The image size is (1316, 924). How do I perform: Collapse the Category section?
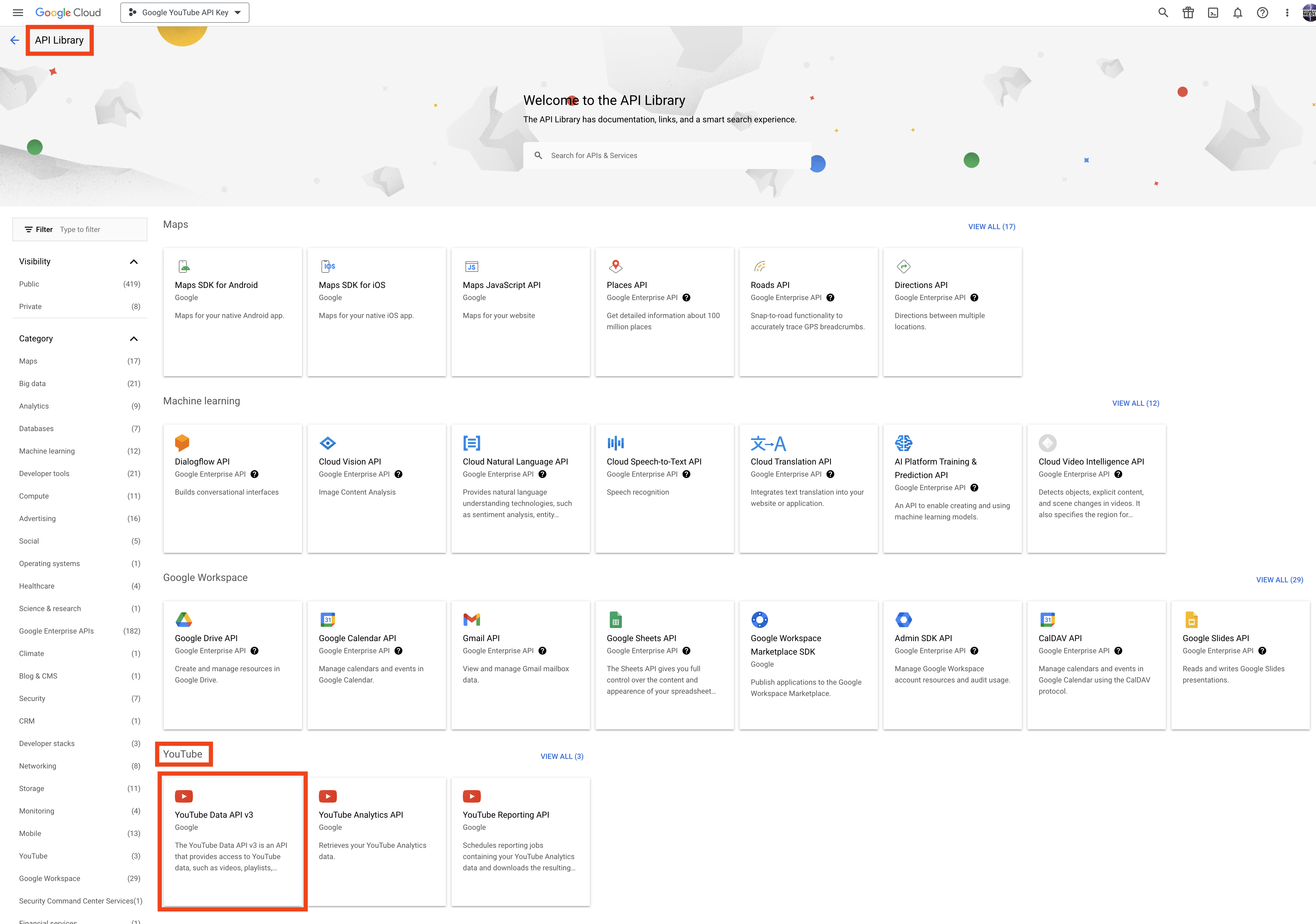(x=134, y=339)
